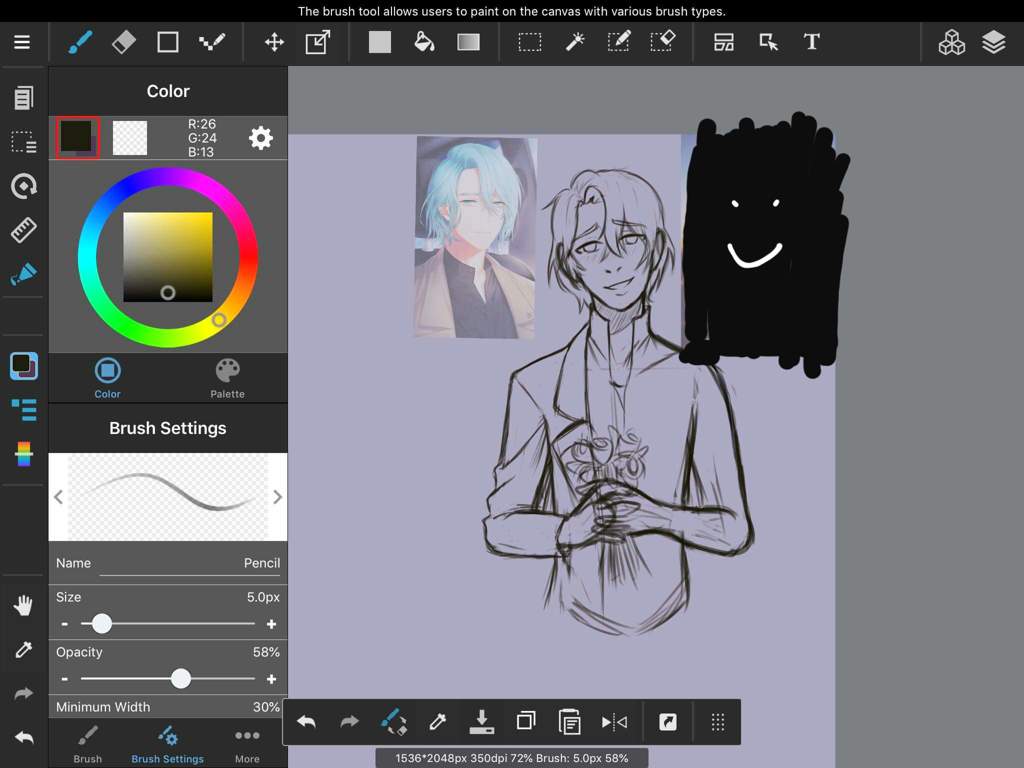Screen dimensions: 1024x768
Task: Open the More tab
Action: [247, 744]
